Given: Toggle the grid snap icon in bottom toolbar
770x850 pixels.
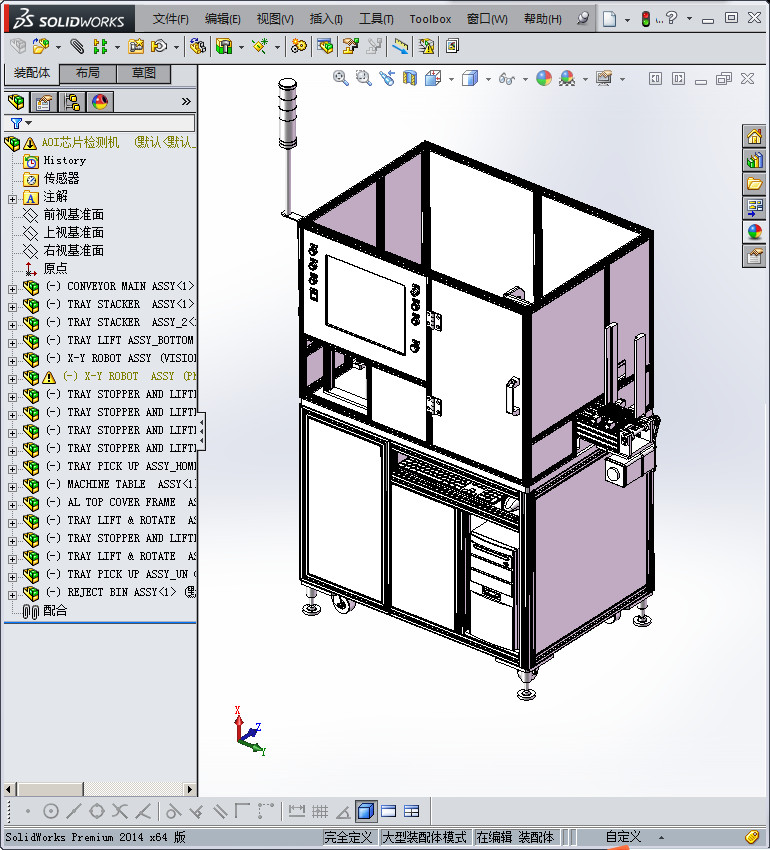Looking at the screenshot, I should (320, 812).
